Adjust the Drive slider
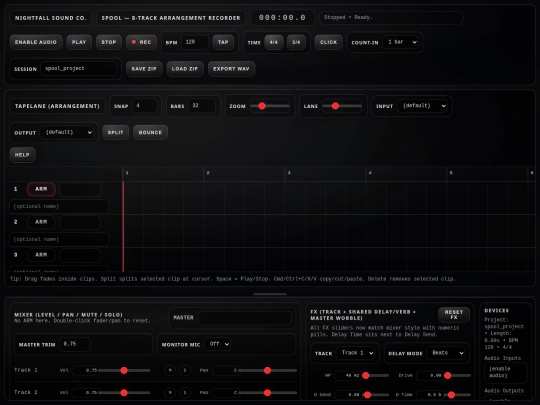The height and width of the screenshot is (405, 540). [457, 376]
